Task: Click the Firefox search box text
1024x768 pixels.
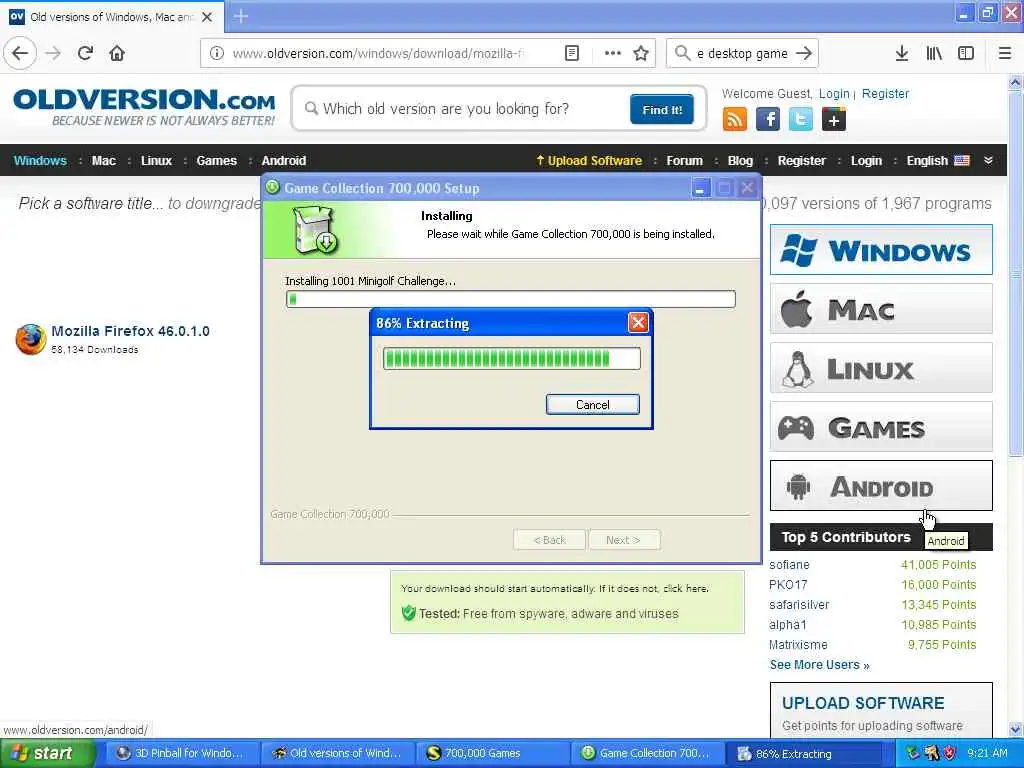Action: coord(742,53)
